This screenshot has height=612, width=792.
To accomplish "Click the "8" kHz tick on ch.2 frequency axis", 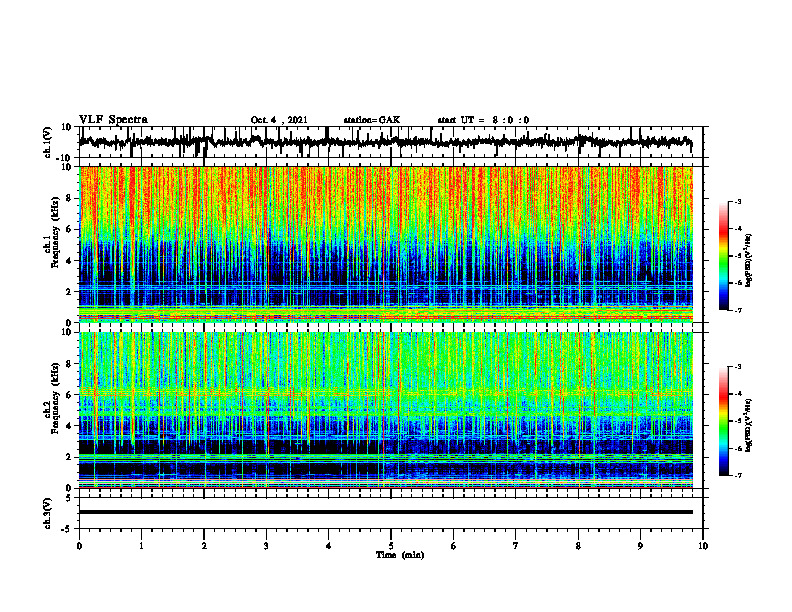I will pyautogui.click(x=69, y=364).
